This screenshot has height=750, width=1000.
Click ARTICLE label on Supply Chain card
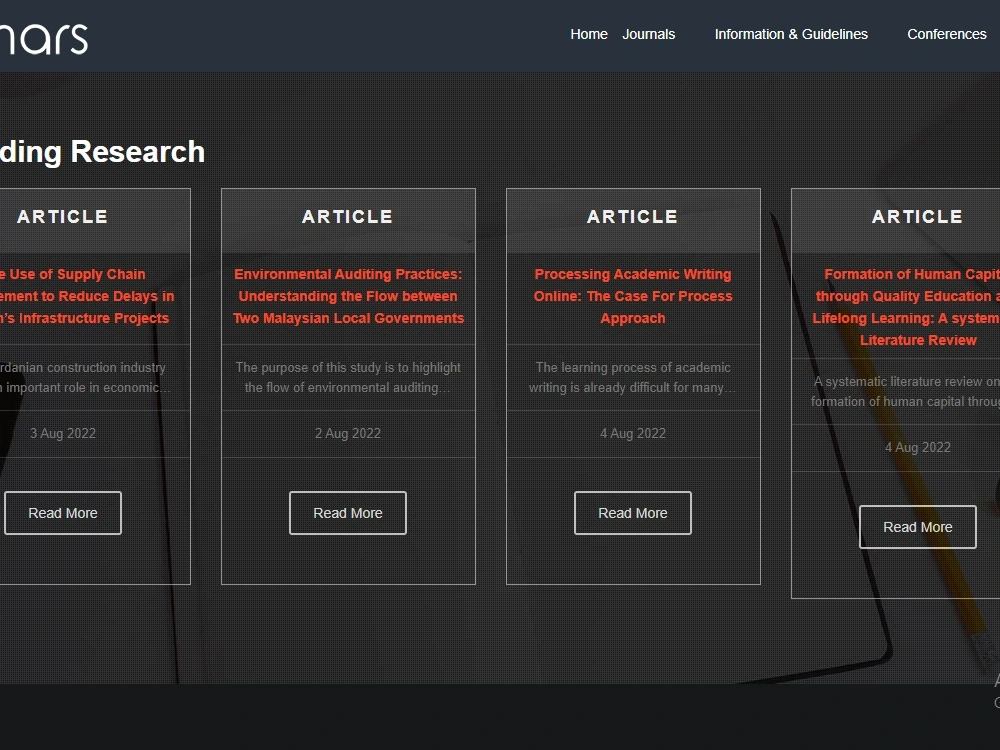click(62, 217)
